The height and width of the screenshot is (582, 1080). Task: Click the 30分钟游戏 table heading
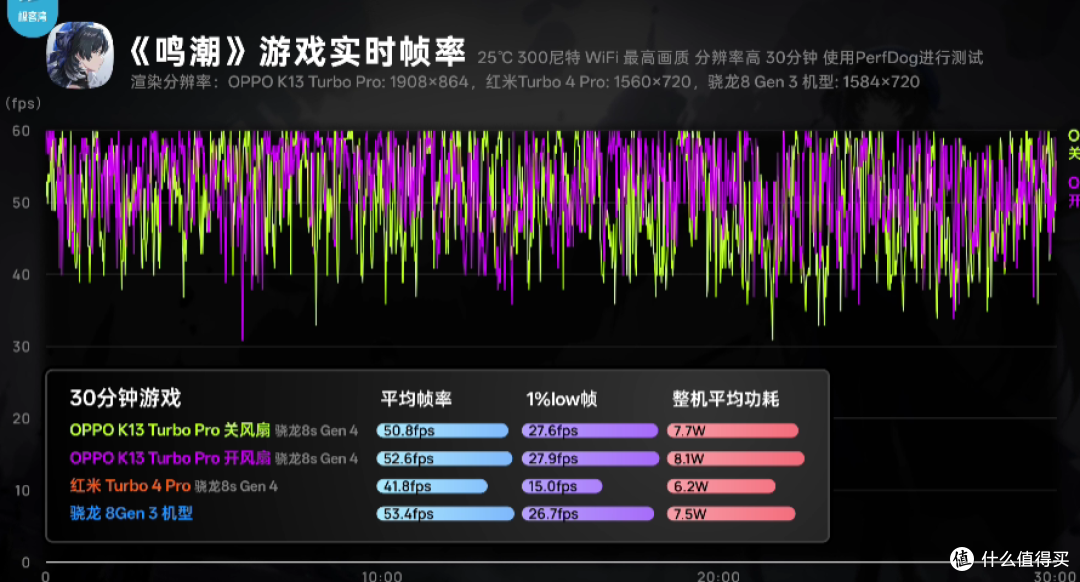click(x=125, y=398)
